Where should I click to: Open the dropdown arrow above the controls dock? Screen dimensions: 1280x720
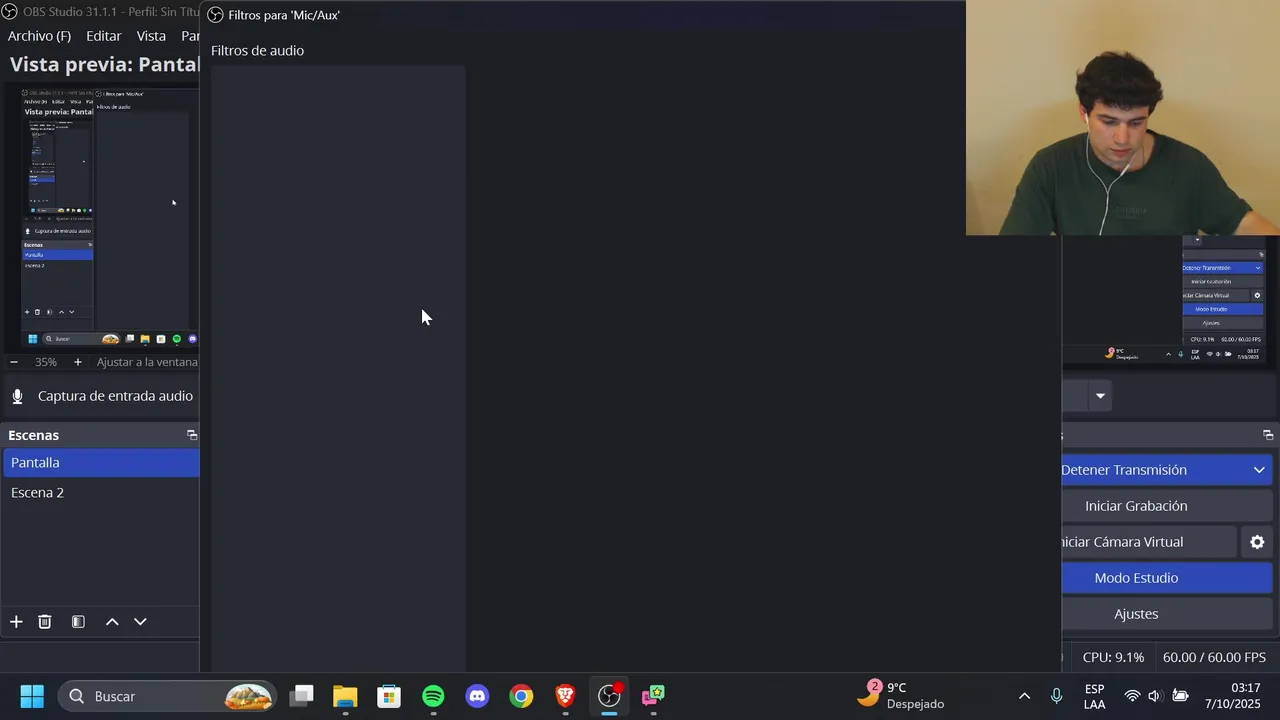point(1100,396)
